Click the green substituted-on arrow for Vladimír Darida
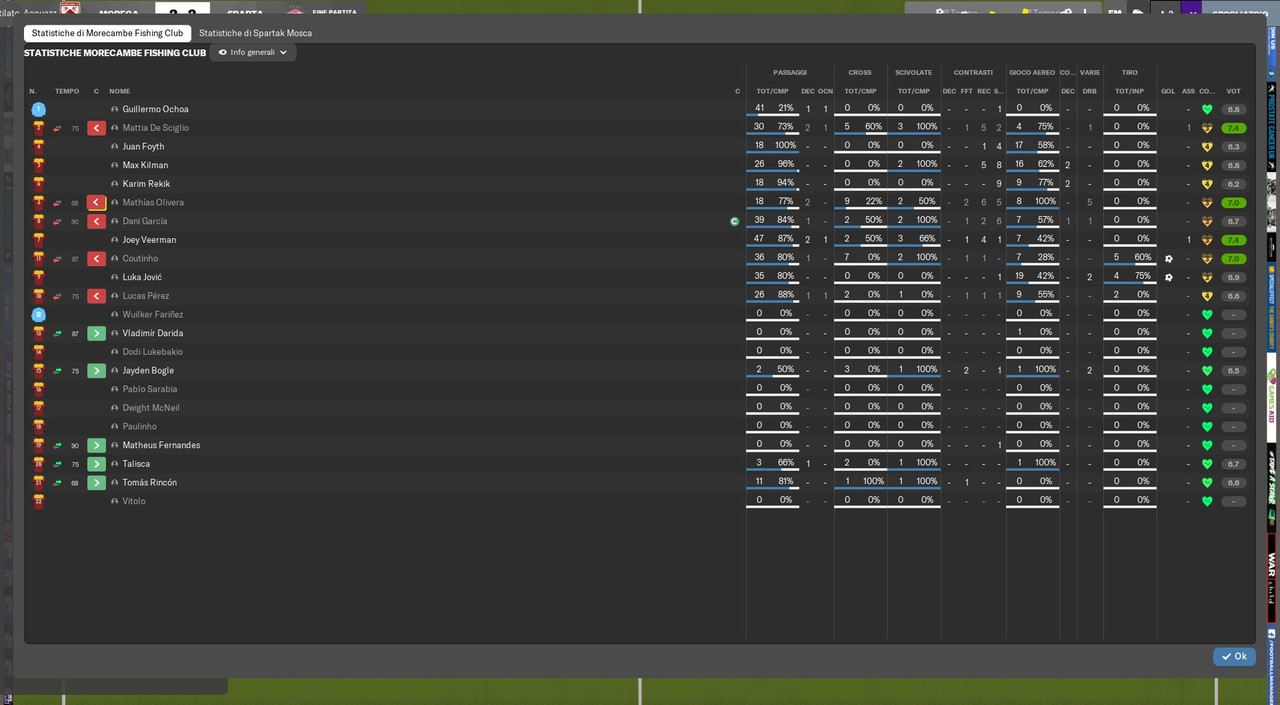The image size is (1280, 705). click(x=96, y=334)
